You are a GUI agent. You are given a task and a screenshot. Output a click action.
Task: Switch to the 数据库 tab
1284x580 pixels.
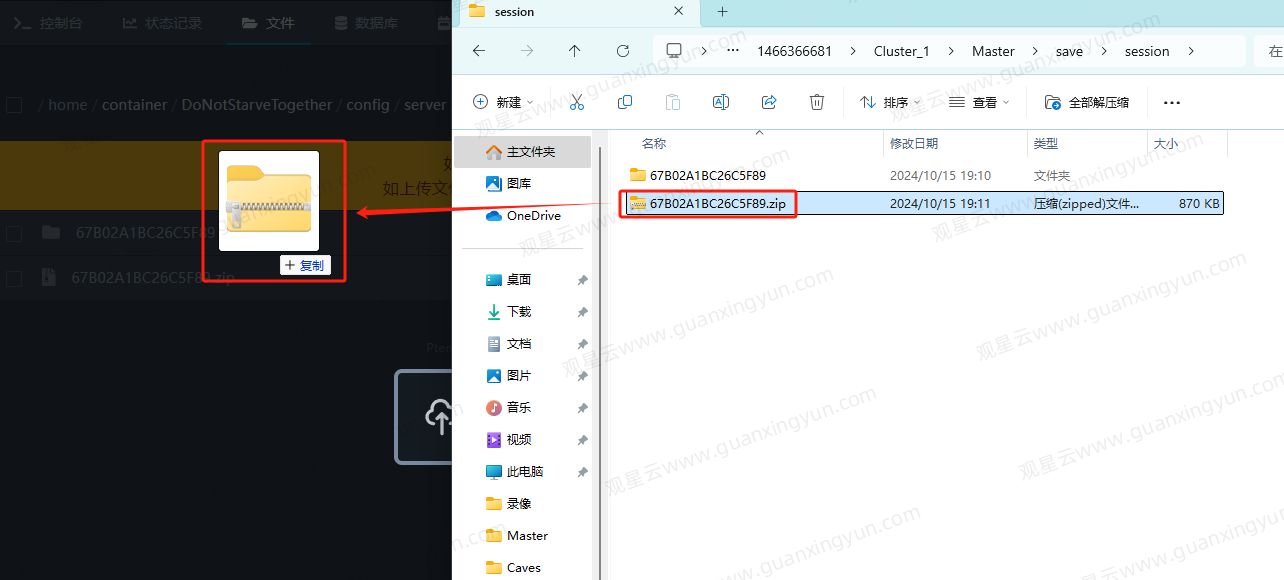[366, 23]
